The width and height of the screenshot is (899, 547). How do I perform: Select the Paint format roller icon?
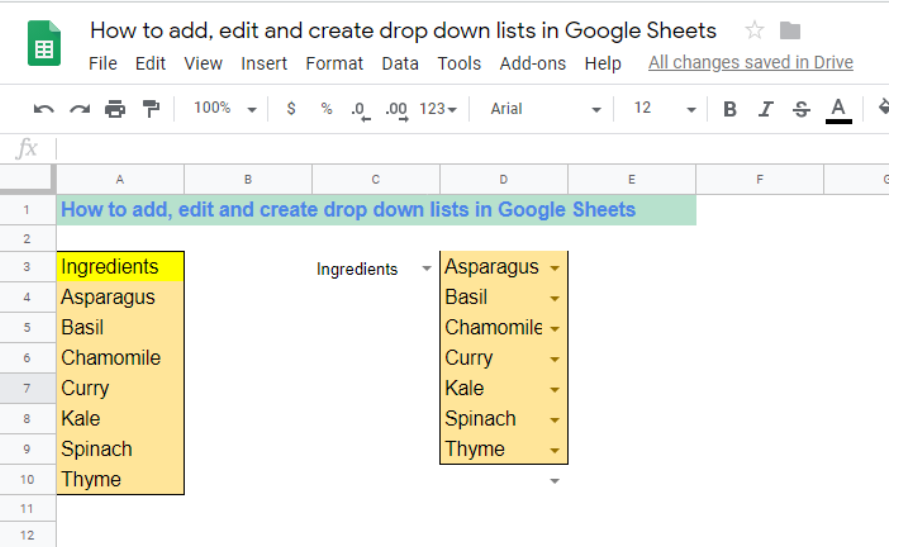pyautogui.click(x=151, y=108)
